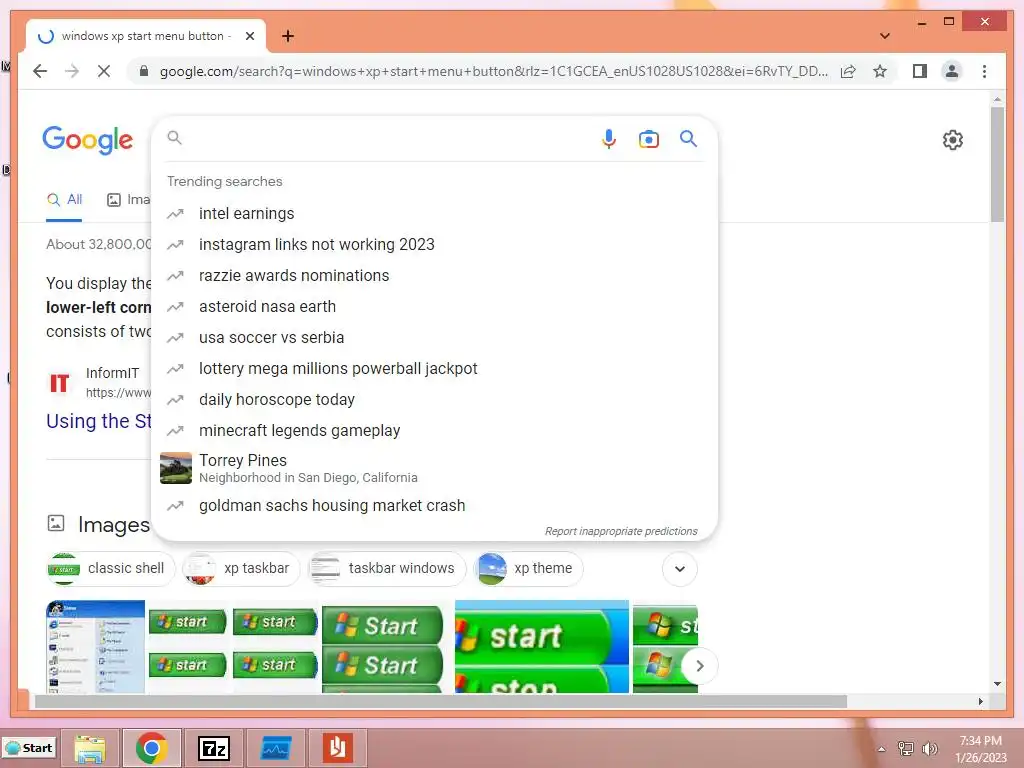Click the vertical scrollbar thumb
Screen dimensions: 1024x768
(x=997, y=165)
